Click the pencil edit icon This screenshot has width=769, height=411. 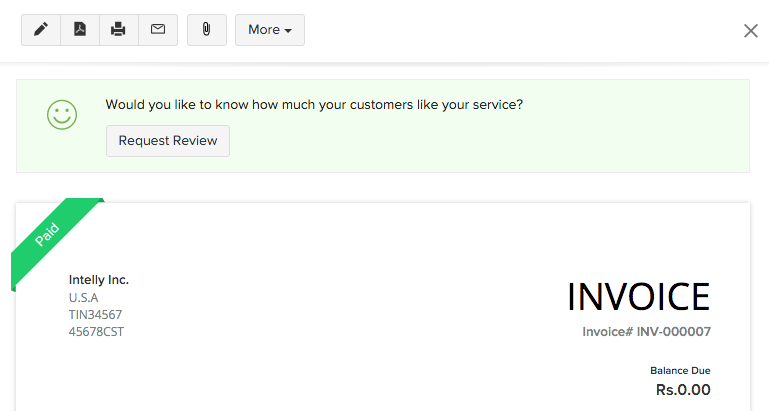tap(41, 30)
